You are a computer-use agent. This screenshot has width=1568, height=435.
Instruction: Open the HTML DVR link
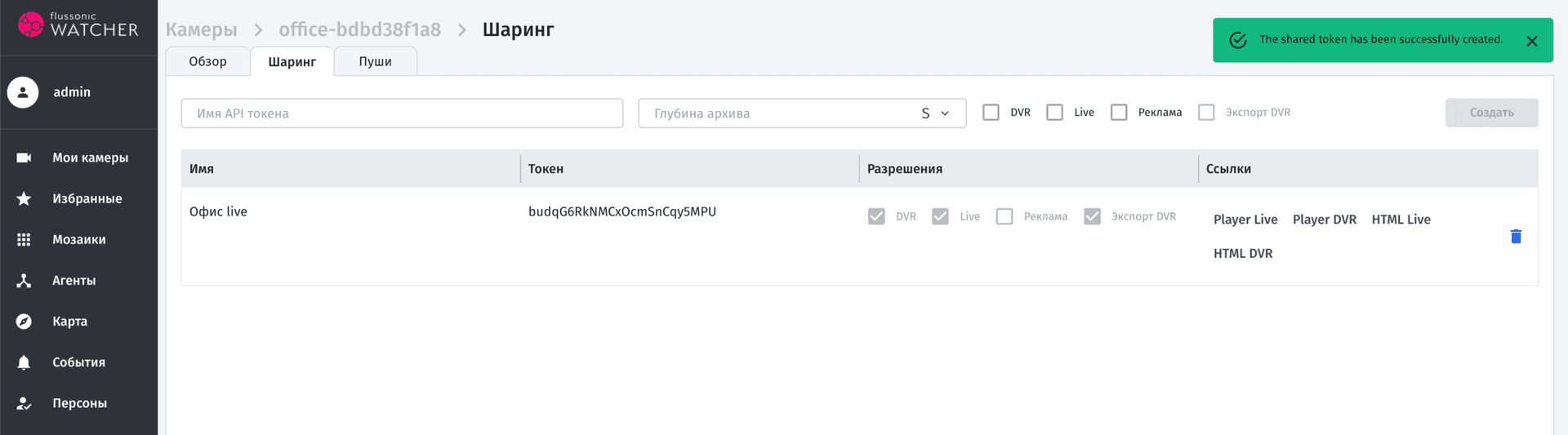(1242, 254)
